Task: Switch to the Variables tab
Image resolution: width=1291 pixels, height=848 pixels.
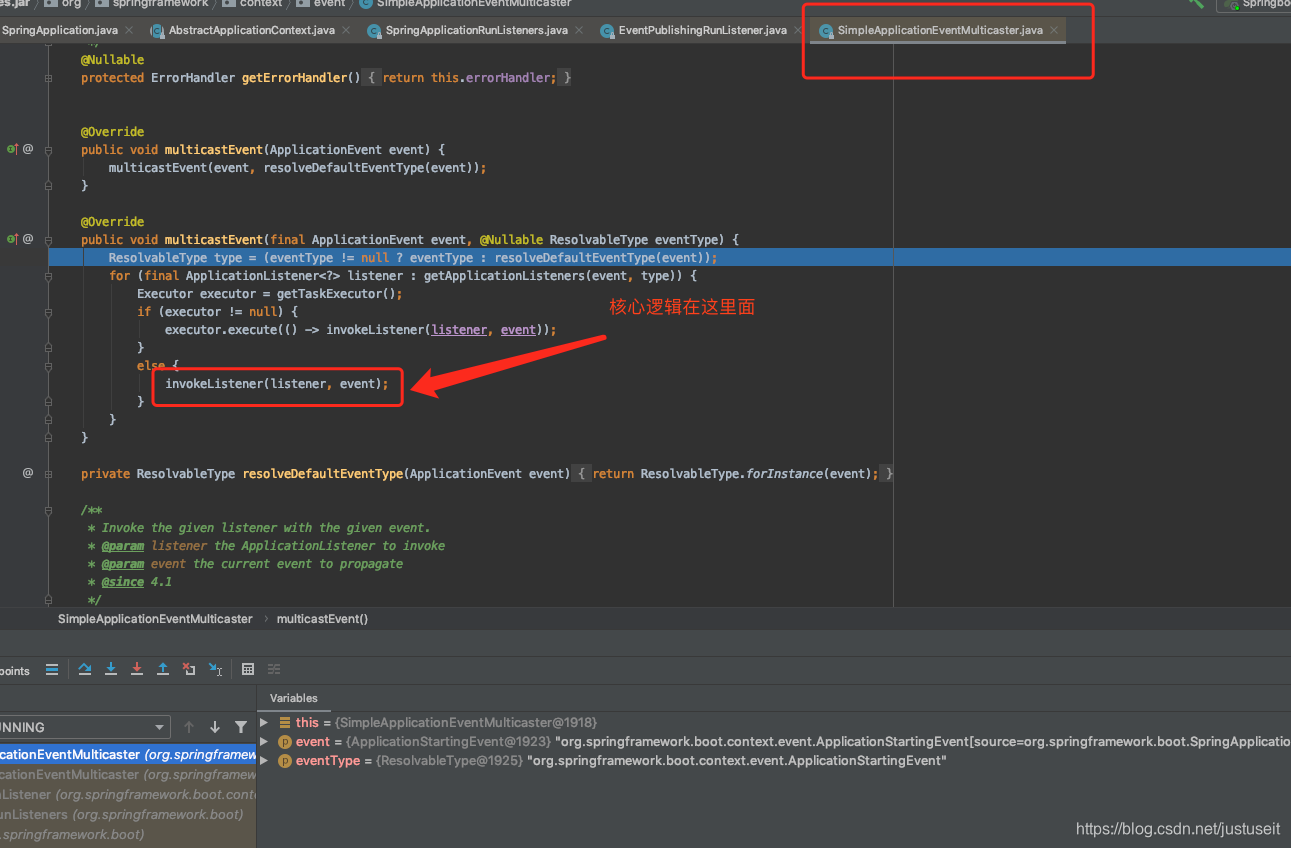Action: tap(294, 698)
